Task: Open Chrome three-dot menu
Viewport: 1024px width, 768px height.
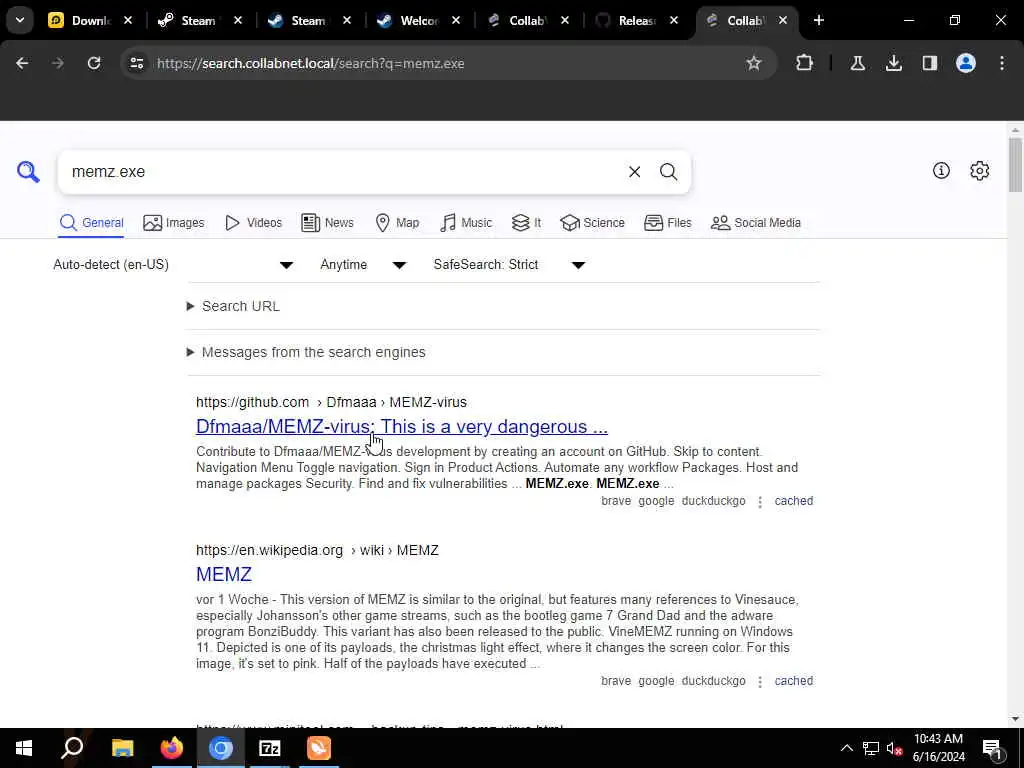Action: [x=1002, y=63]
